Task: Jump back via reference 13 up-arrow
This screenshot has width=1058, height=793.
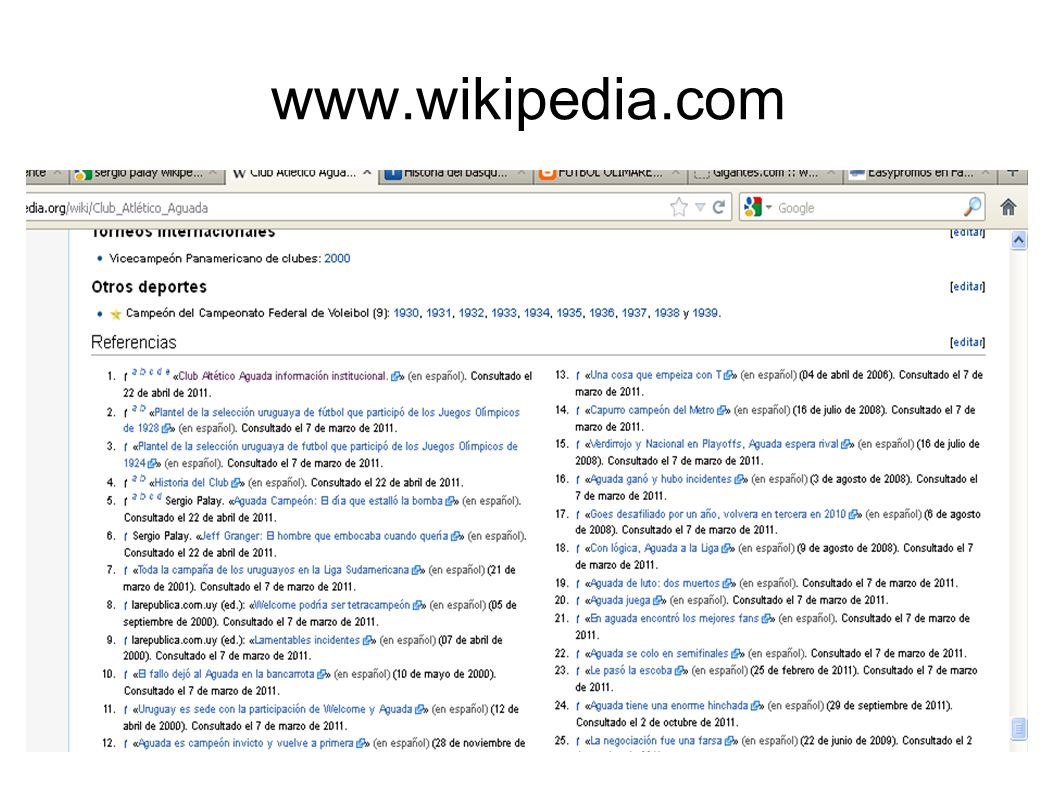Action: tap(578, 375)
